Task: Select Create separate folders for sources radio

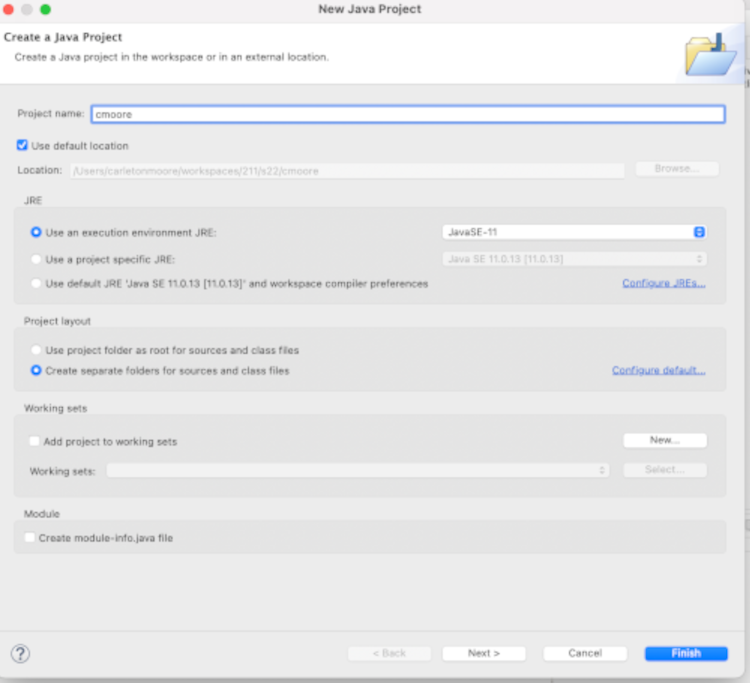Action: pos(36,370)
